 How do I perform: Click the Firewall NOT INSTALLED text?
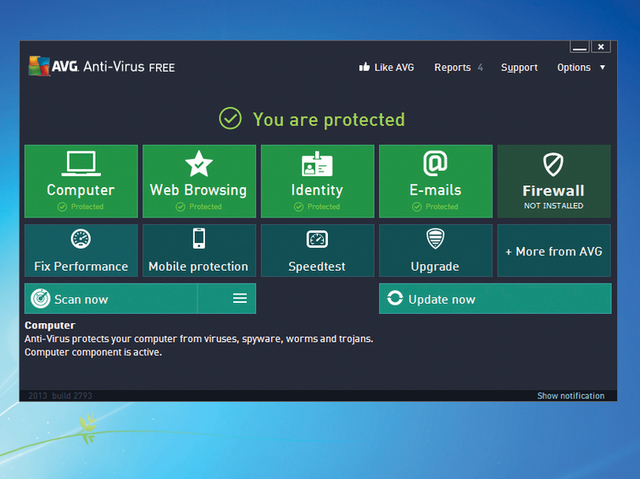[553, 206]
